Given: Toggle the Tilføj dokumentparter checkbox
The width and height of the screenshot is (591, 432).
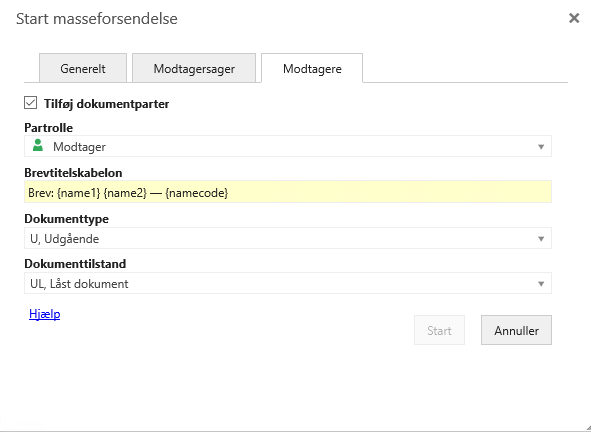Looking at the screenshot, I should [x=31, y=103].
